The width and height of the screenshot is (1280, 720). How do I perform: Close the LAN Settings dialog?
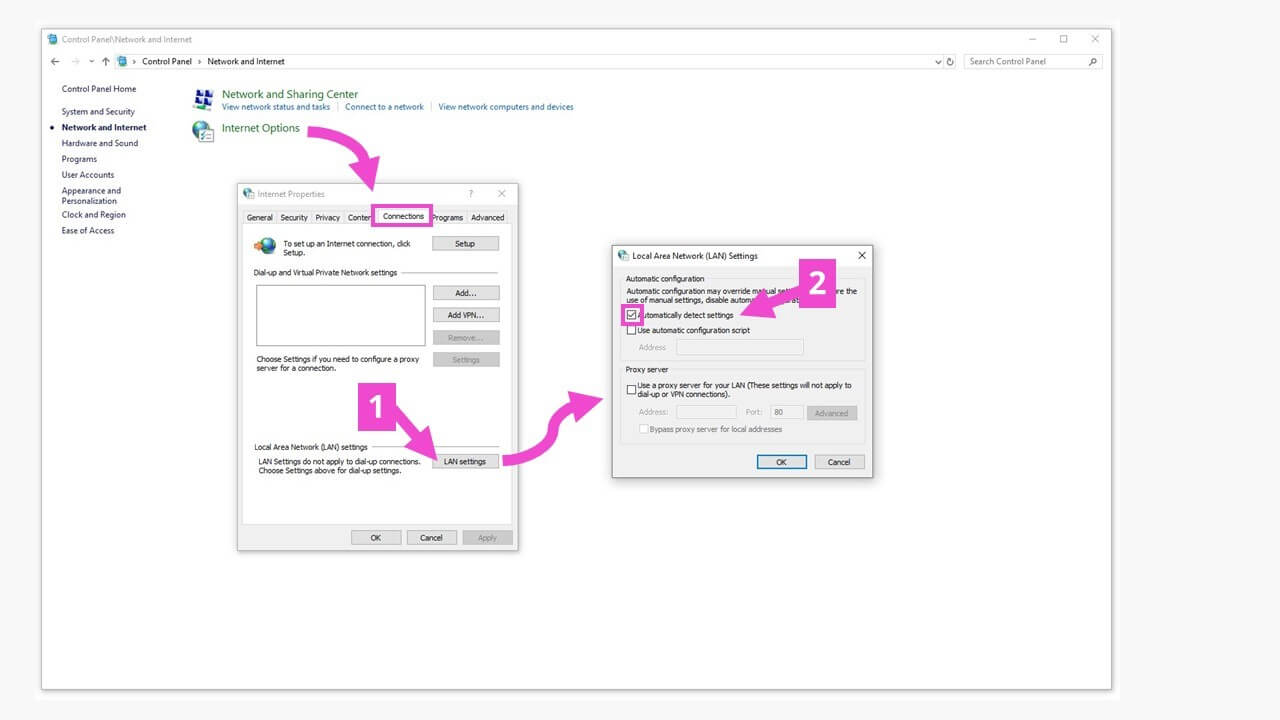tap(861, 255)
